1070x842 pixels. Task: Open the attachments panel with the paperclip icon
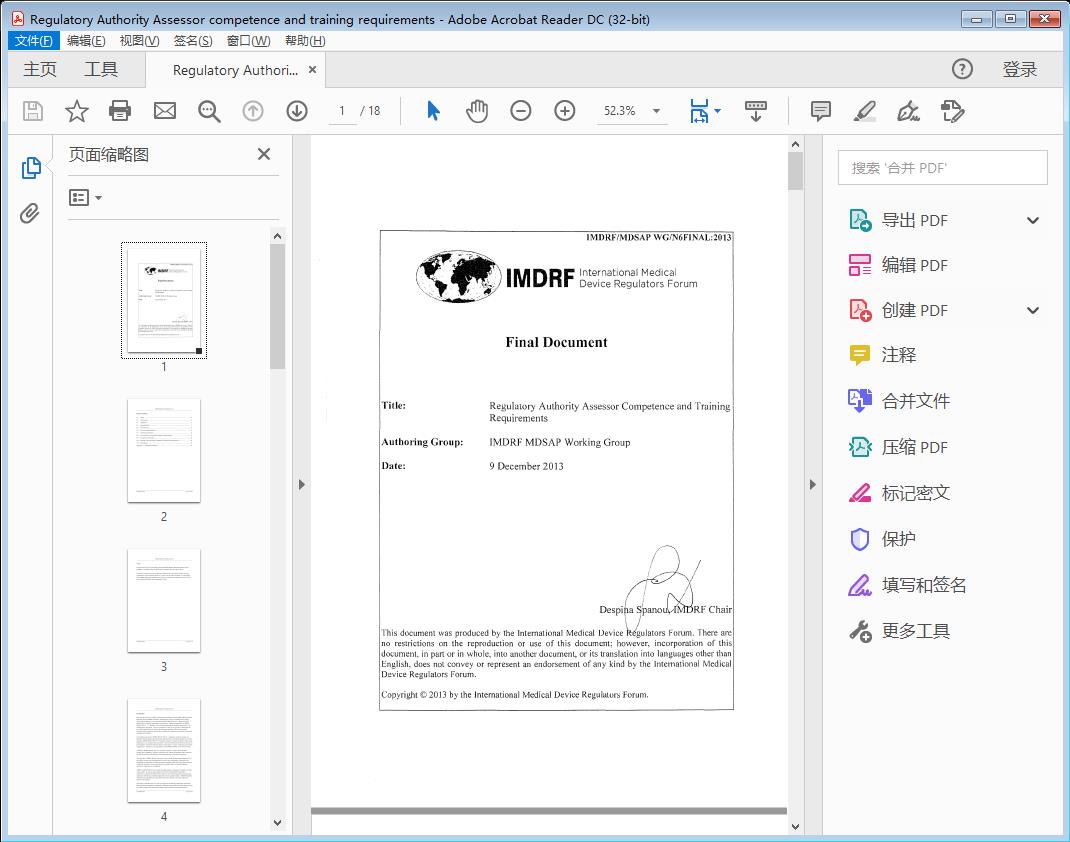(31, 212)
